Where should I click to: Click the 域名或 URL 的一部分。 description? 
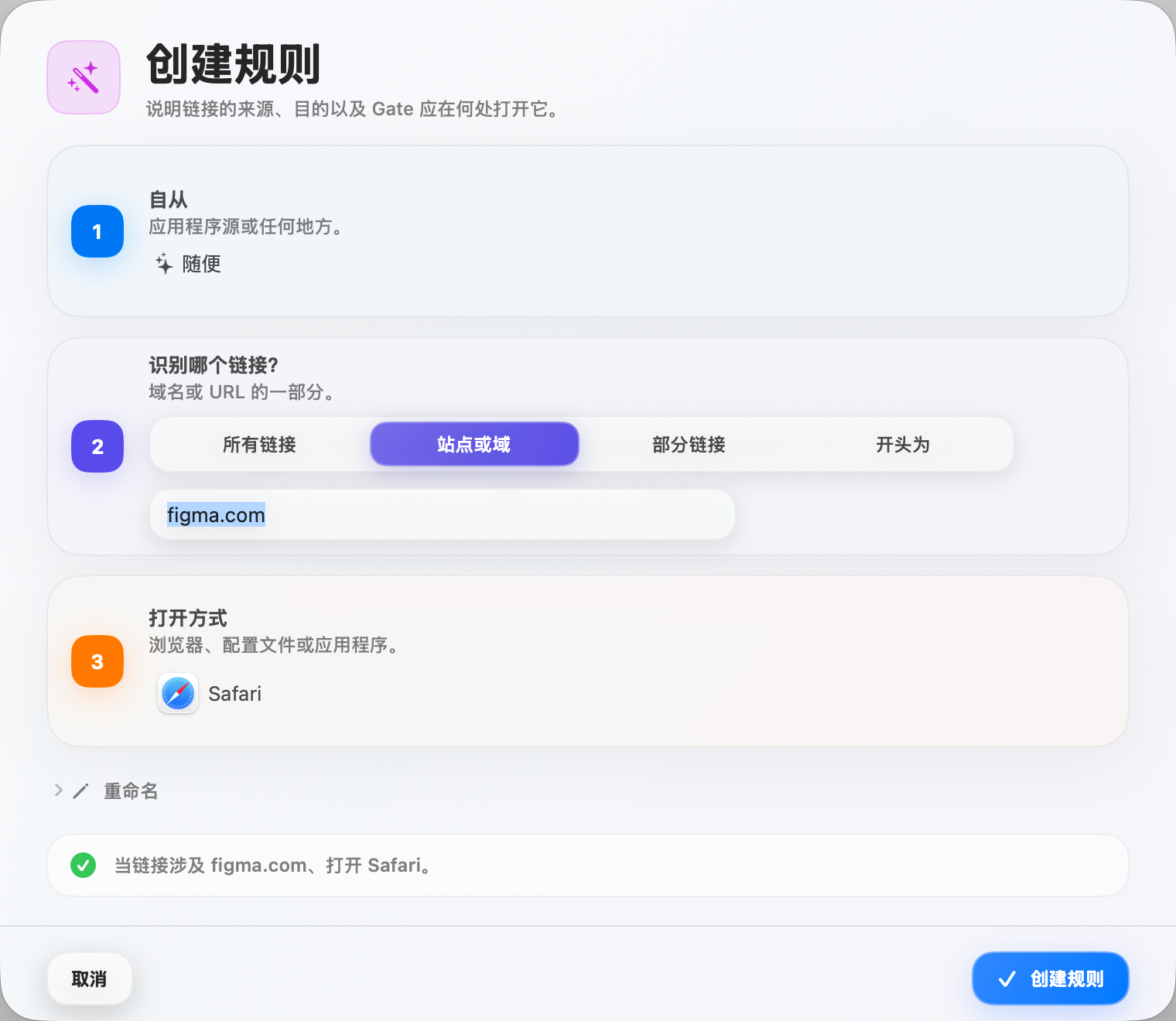pos(242,392)
